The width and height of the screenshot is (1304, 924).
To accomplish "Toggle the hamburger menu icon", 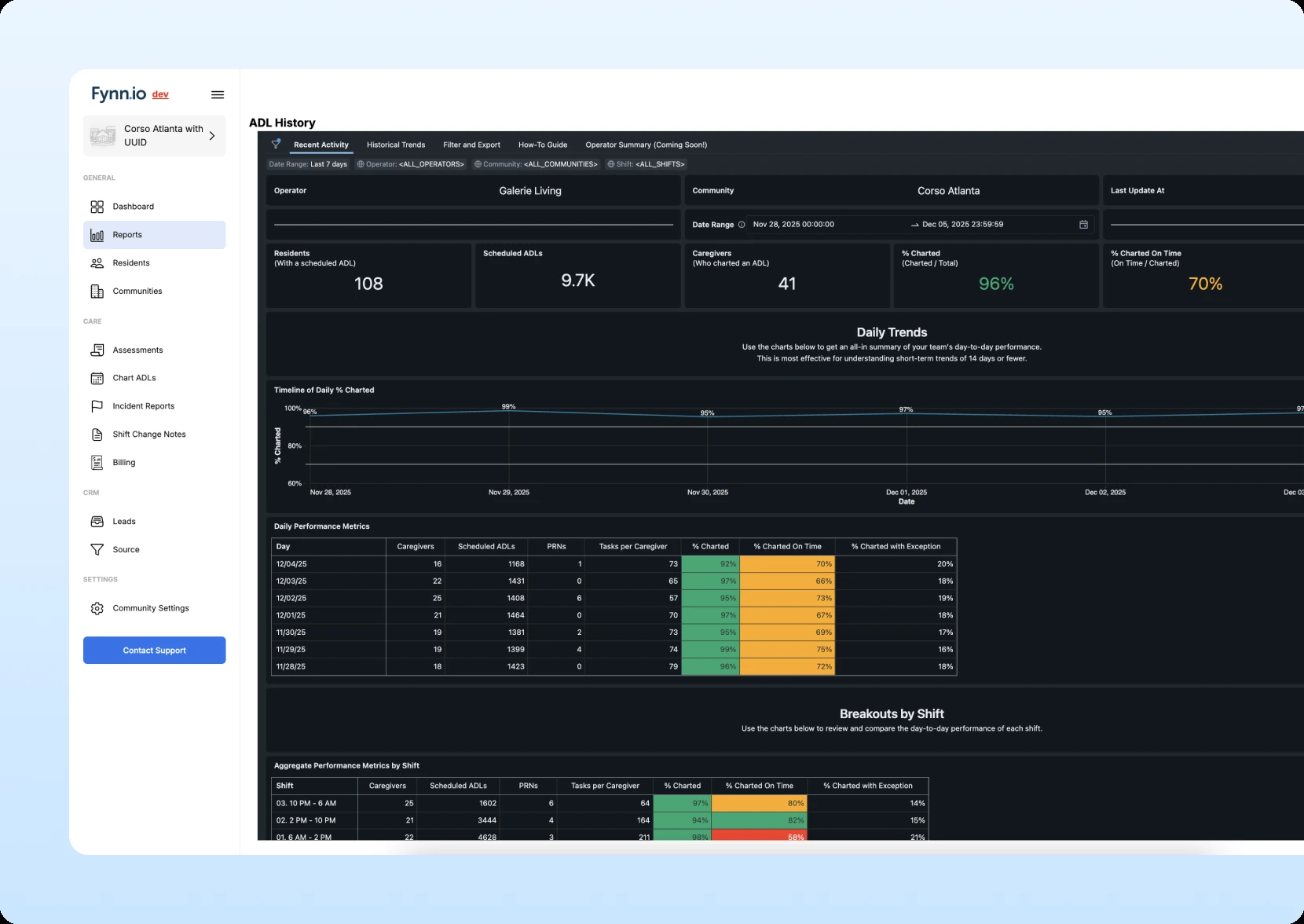I will [218, 95].
